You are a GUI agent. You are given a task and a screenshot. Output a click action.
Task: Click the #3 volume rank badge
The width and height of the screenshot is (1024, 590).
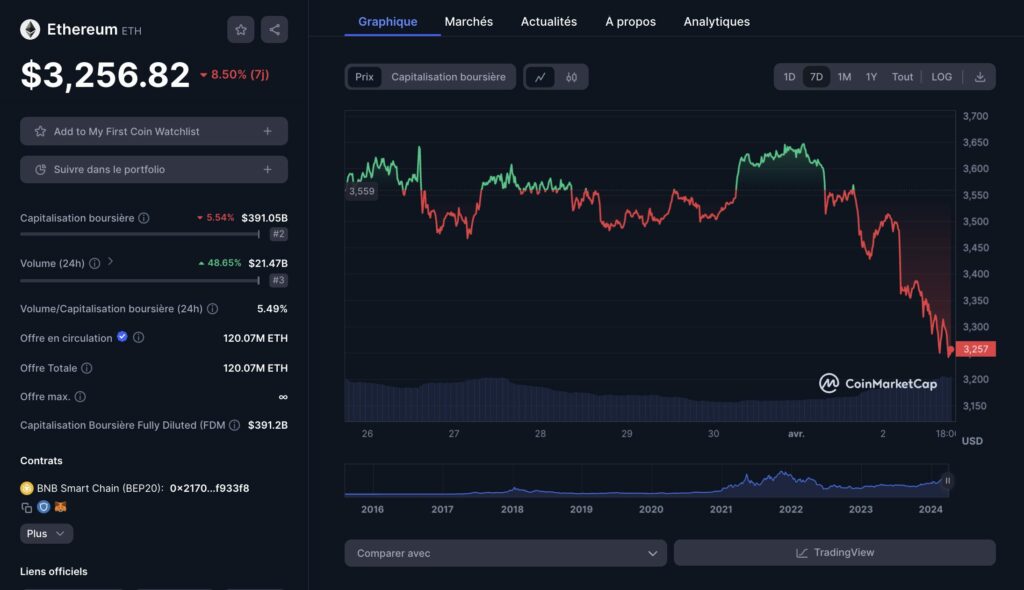click(x=279, y=280)
